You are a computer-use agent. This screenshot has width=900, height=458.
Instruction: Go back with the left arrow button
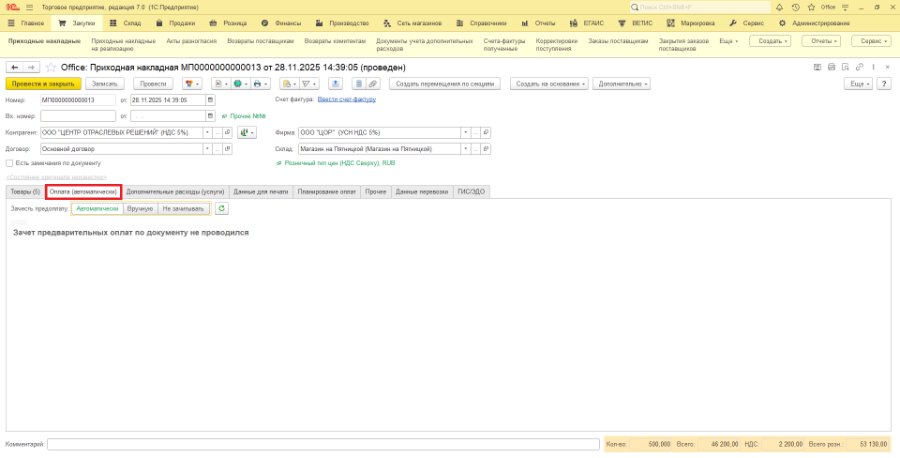point(14,67)
